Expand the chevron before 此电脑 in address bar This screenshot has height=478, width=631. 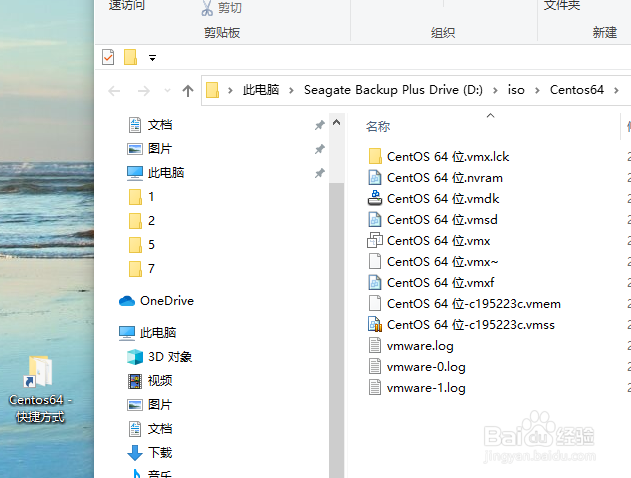tap(230, 90)
